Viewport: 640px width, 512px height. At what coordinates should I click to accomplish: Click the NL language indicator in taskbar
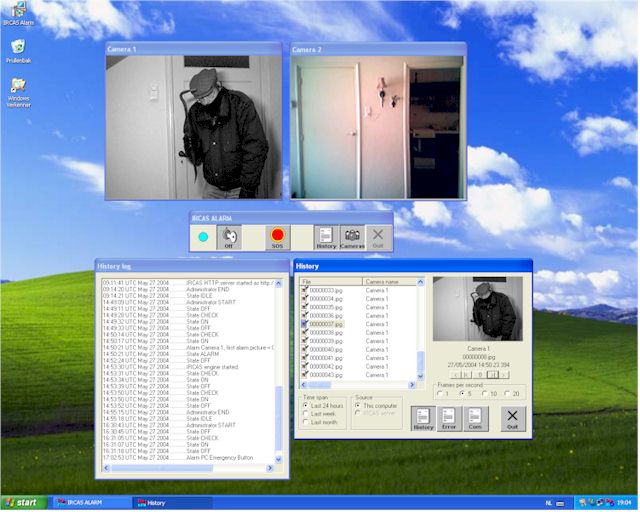click(x=549, y=503)
